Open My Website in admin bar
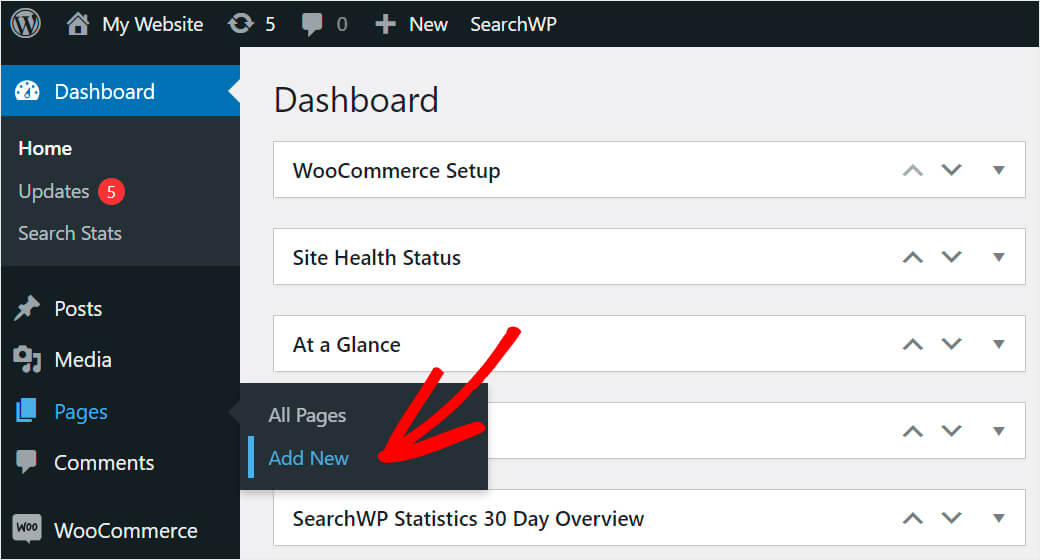 153,25
